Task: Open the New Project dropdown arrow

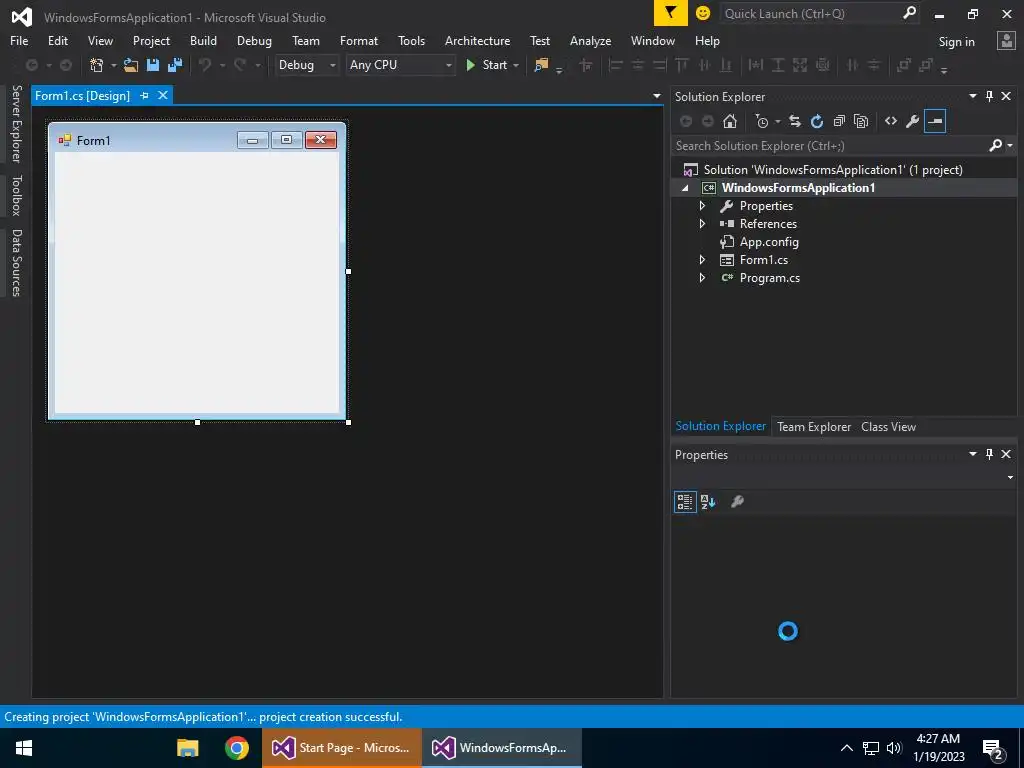Action: pyautogui.click(x=113, y=65)
